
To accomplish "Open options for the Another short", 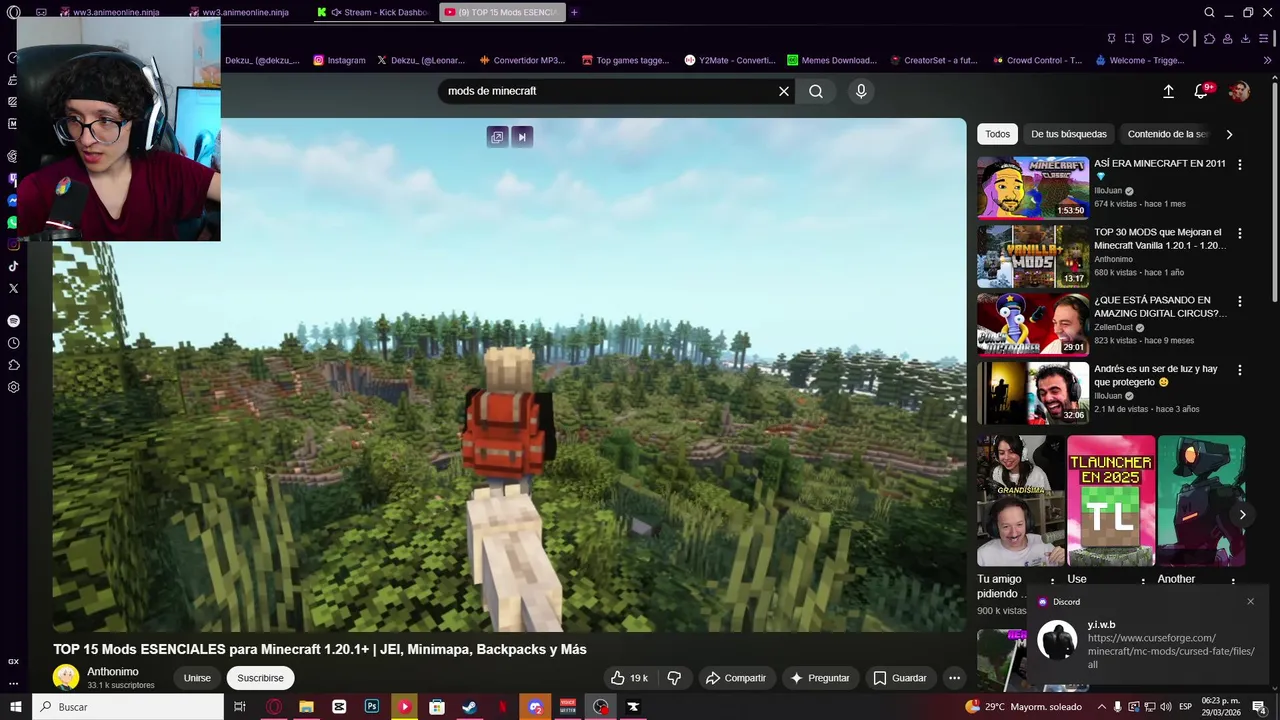I will coord(1233,581).
